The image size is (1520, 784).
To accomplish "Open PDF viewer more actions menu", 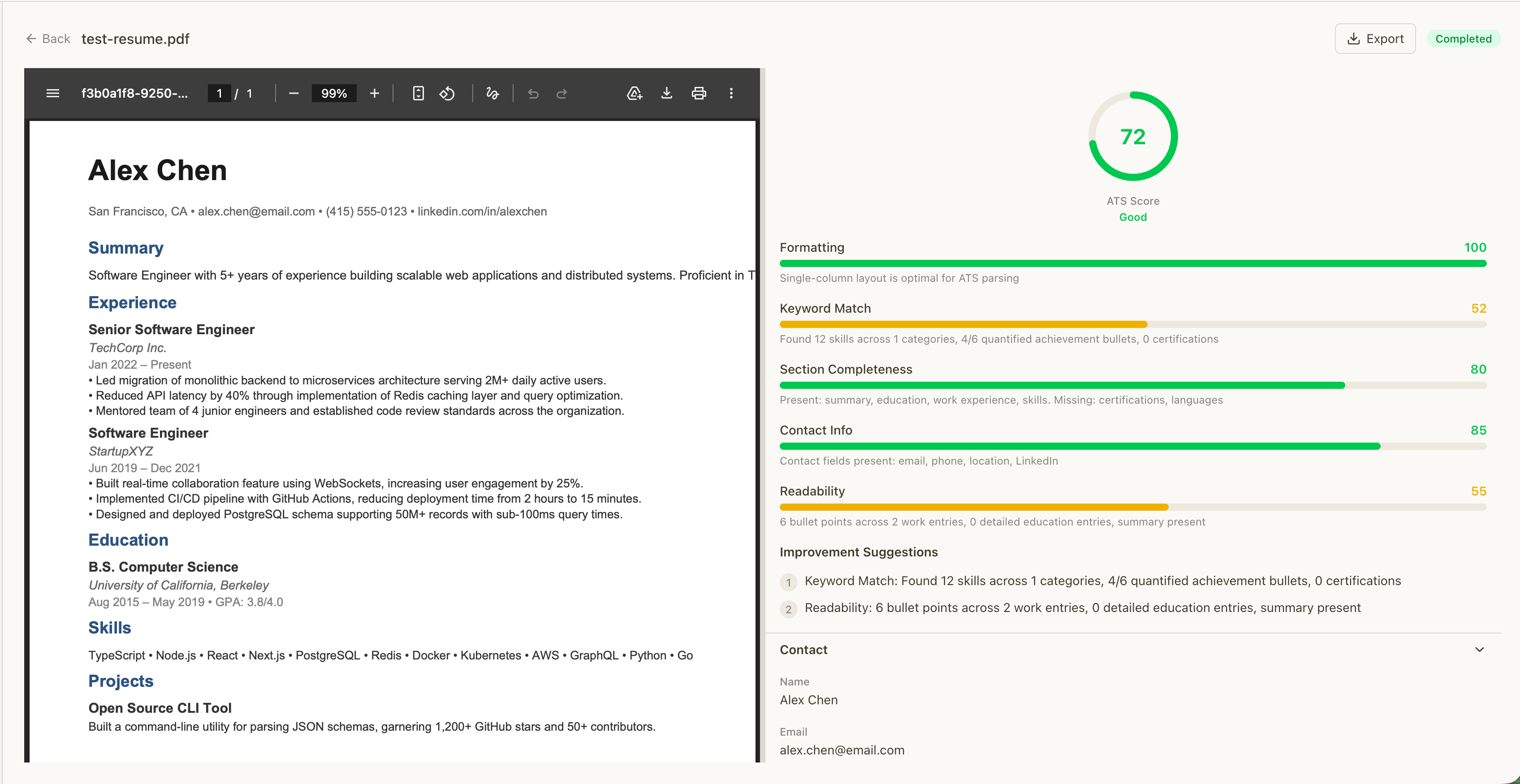I will pyautogui.click(x=731, y=93).
